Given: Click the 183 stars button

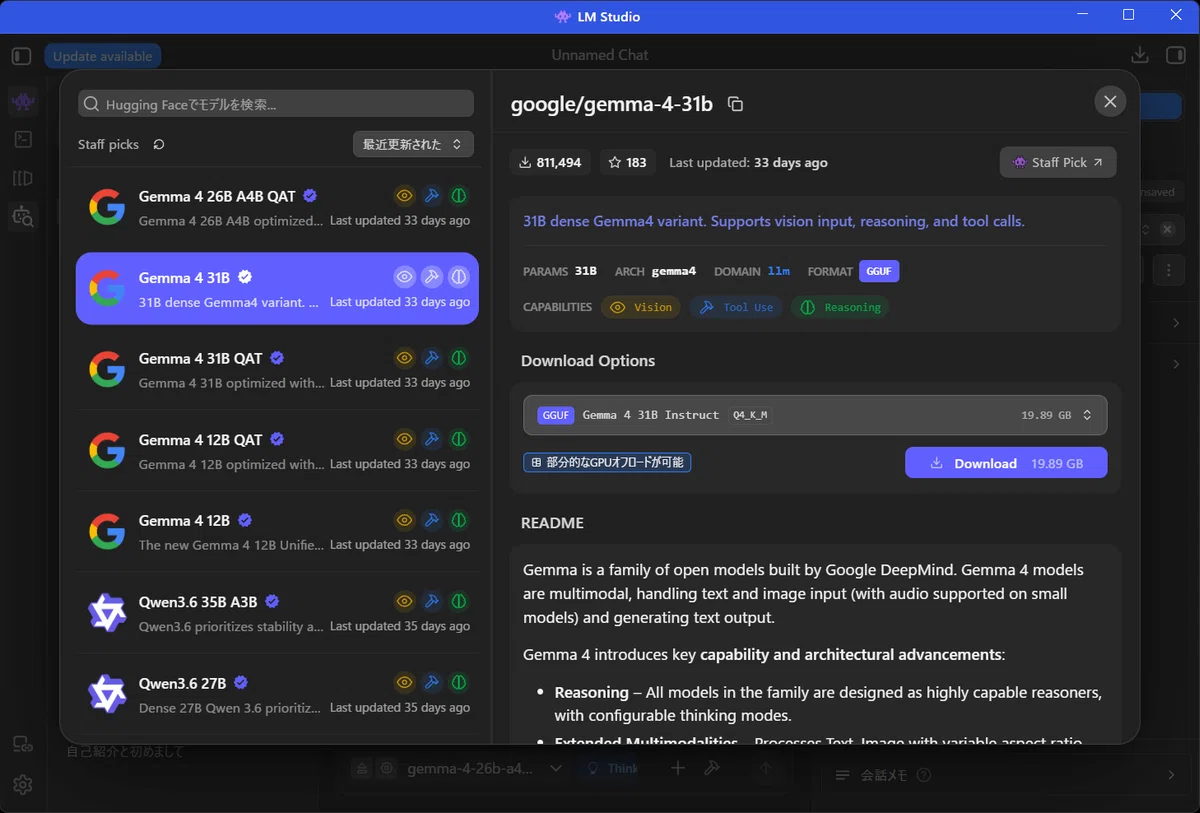Looking at the screenshot, I should pos(627,162).
